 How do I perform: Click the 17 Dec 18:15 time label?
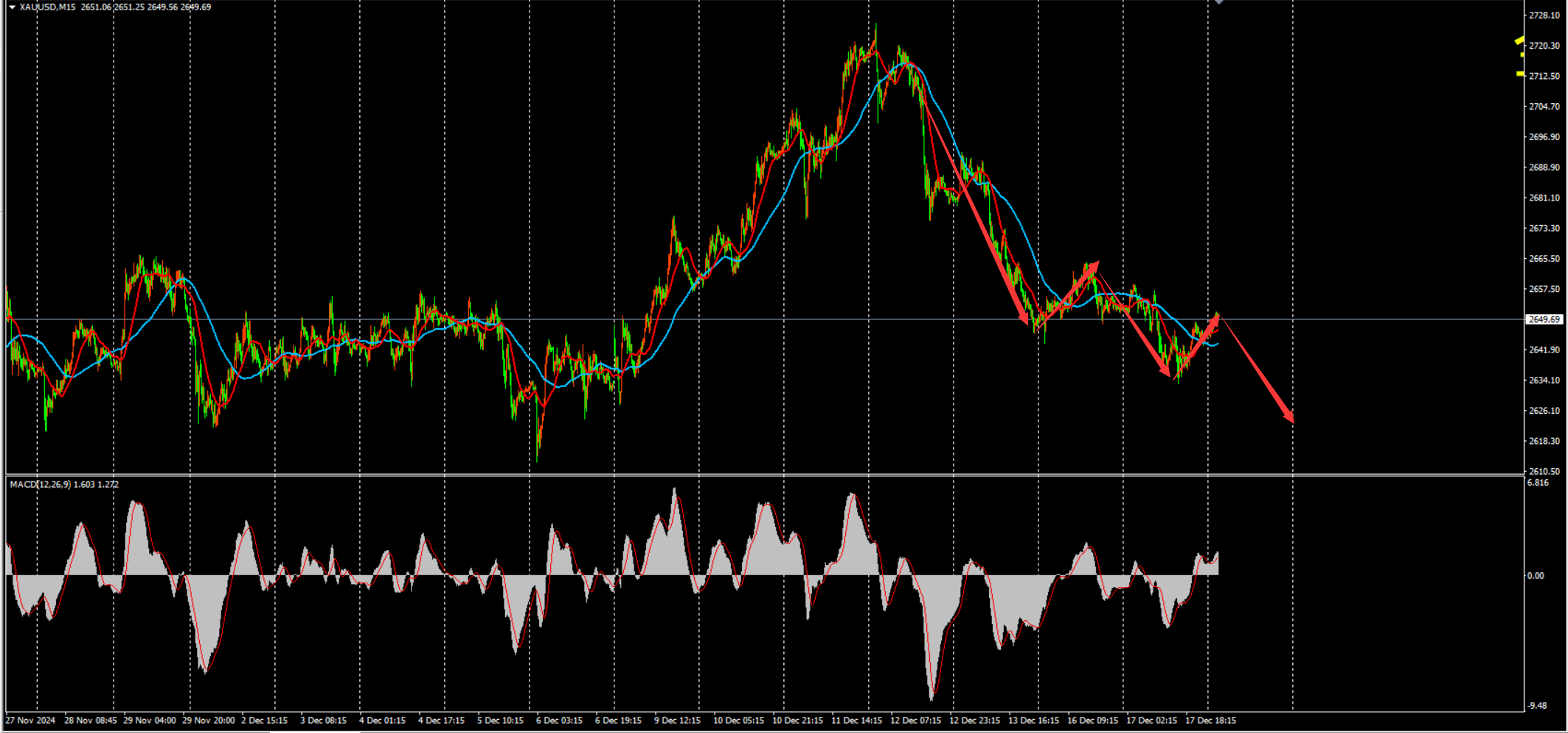pyautogui.click(x=1211, y=720)
